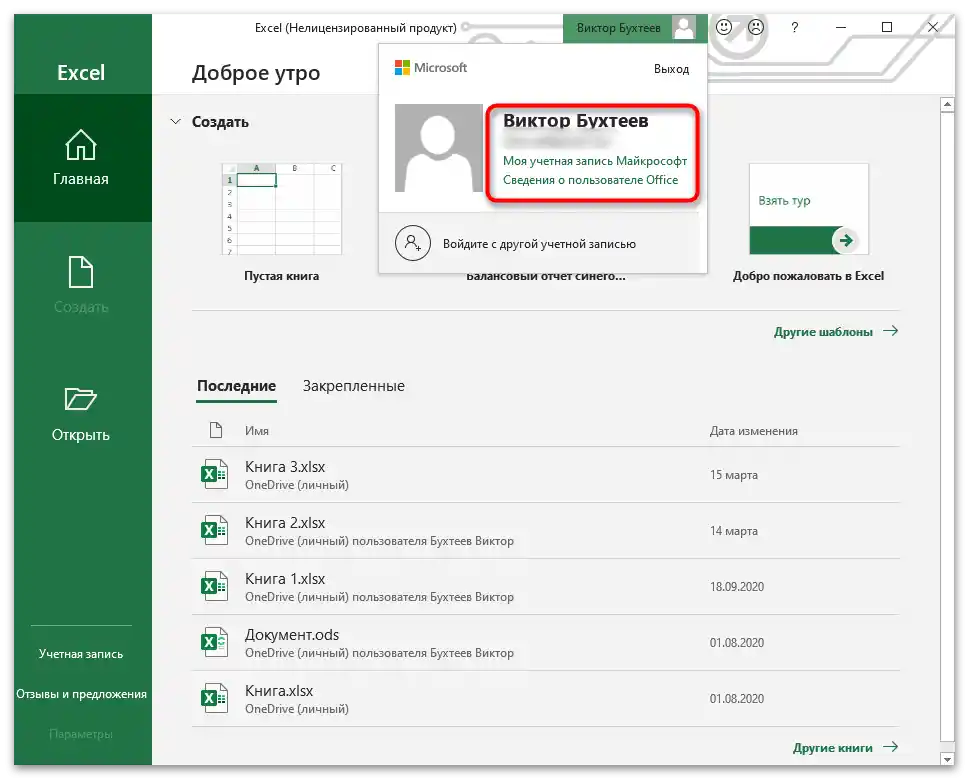Select the Пустая книга template thumbnail
The height and width of the screenshot is (779, 969).
pyautogui.click(x=281, y=209)
